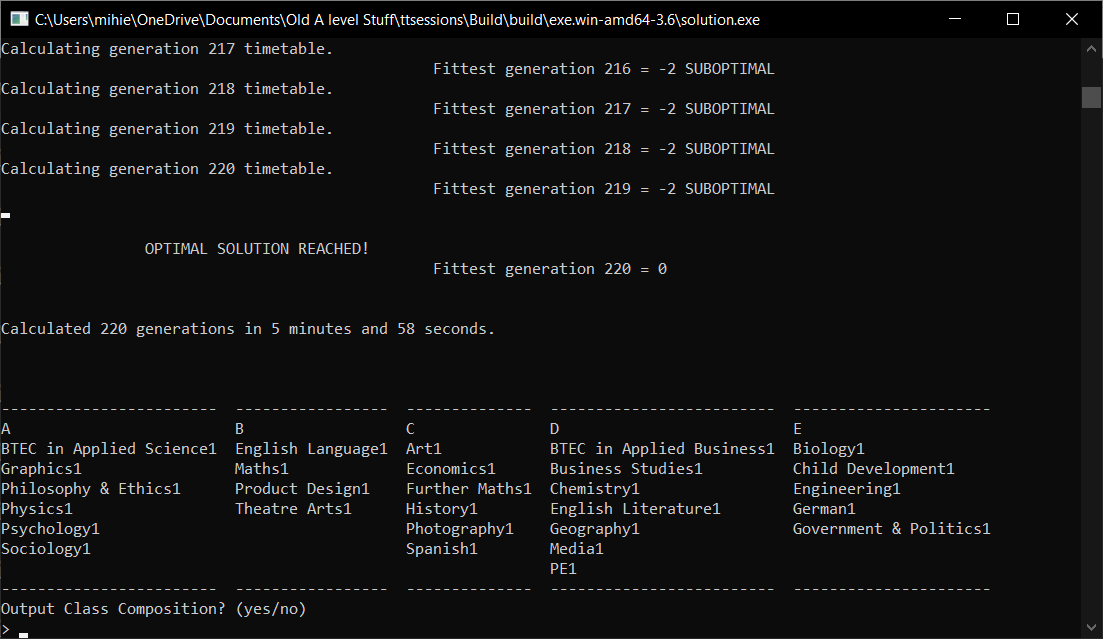1103x639 pixels.
Task: Click the 'Calculated 220 generations' summary line
Action: coord(248,329)
